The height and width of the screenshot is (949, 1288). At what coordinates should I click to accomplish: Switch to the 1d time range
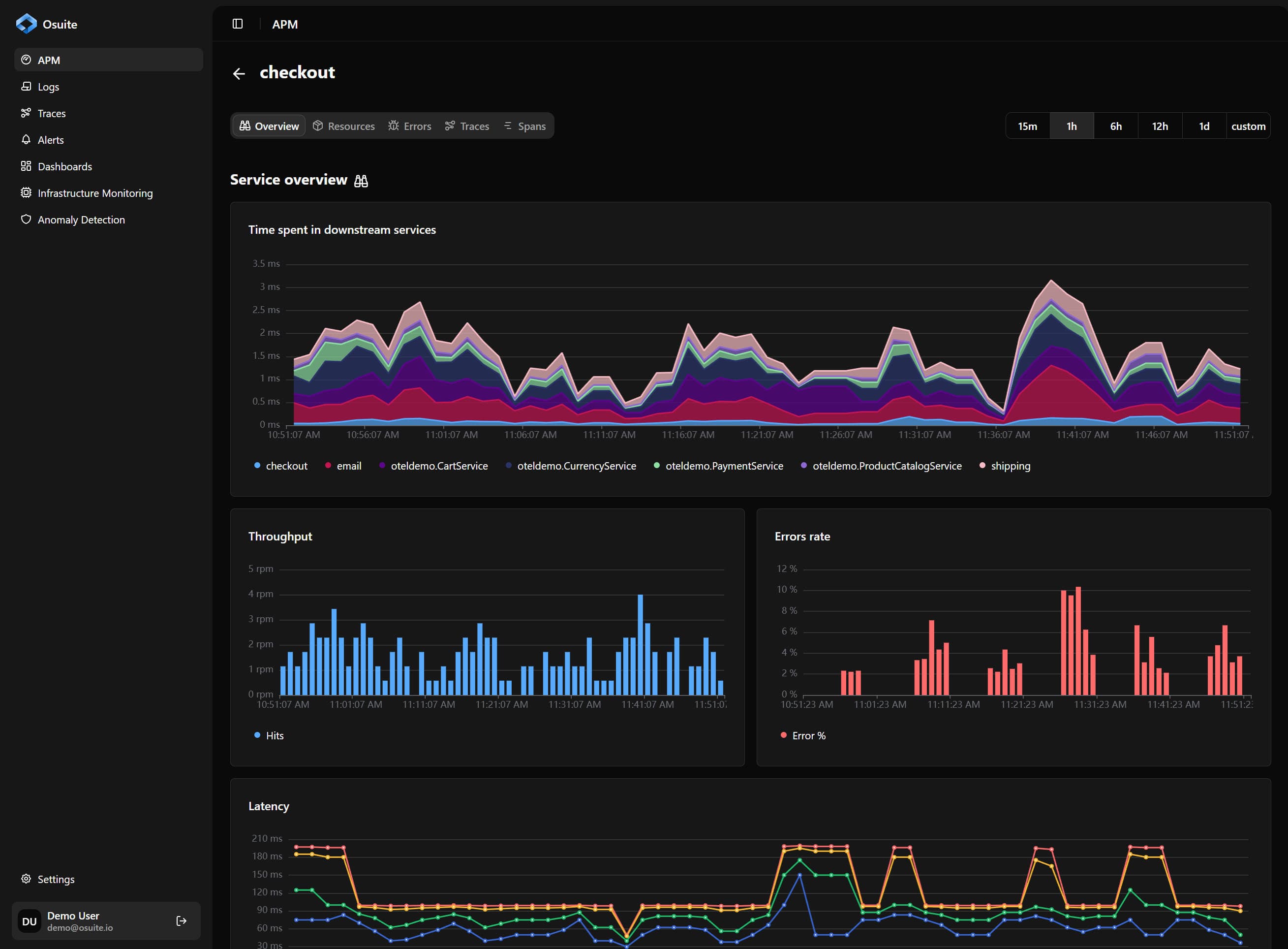point(1203,125)
